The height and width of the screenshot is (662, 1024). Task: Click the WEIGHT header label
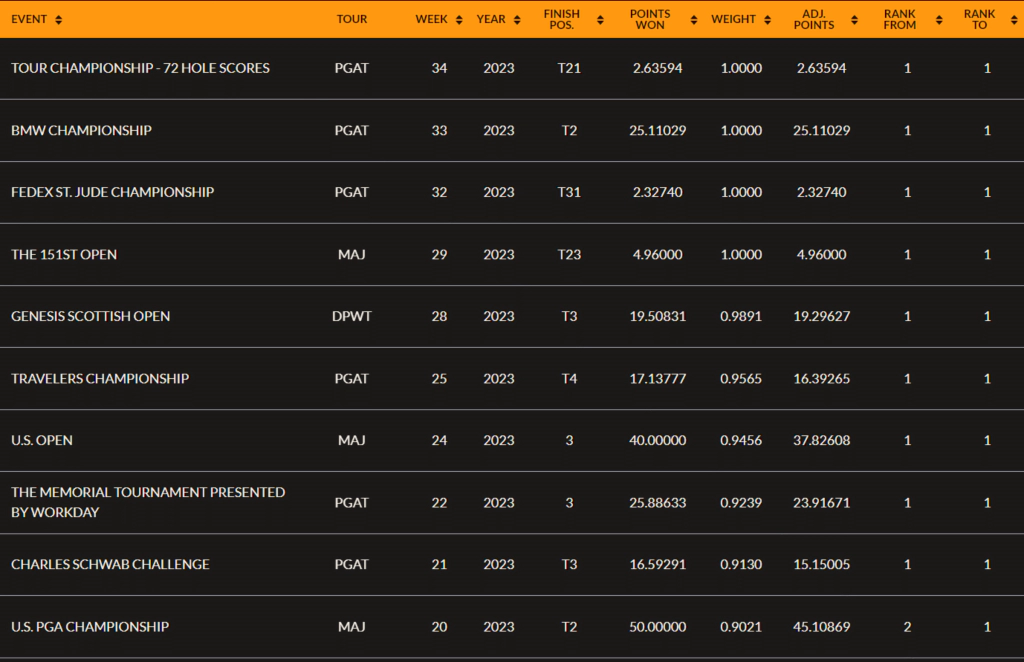click(x=733, y=19)
